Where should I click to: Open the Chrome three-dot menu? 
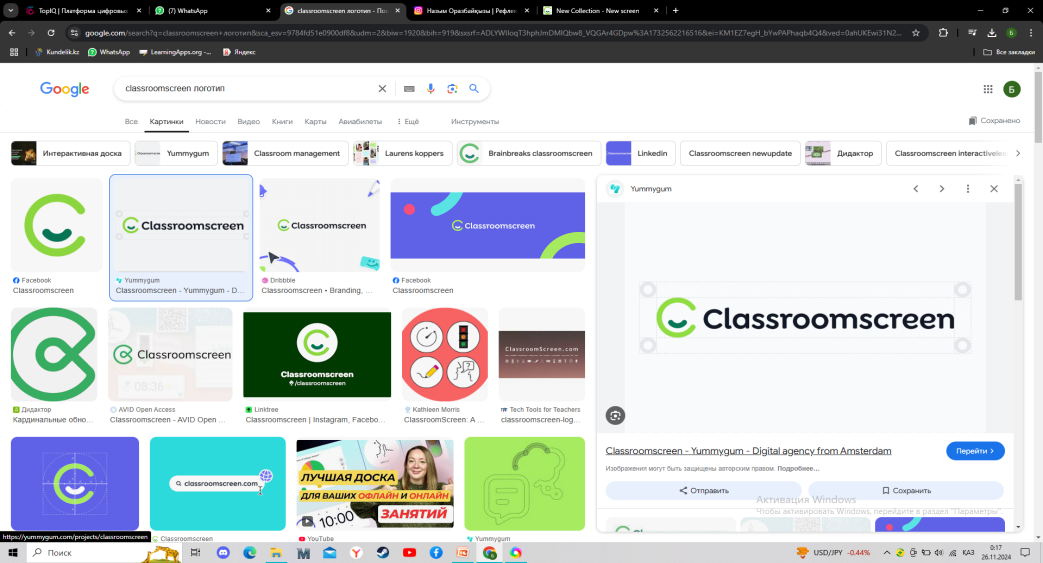point(1031,33)
